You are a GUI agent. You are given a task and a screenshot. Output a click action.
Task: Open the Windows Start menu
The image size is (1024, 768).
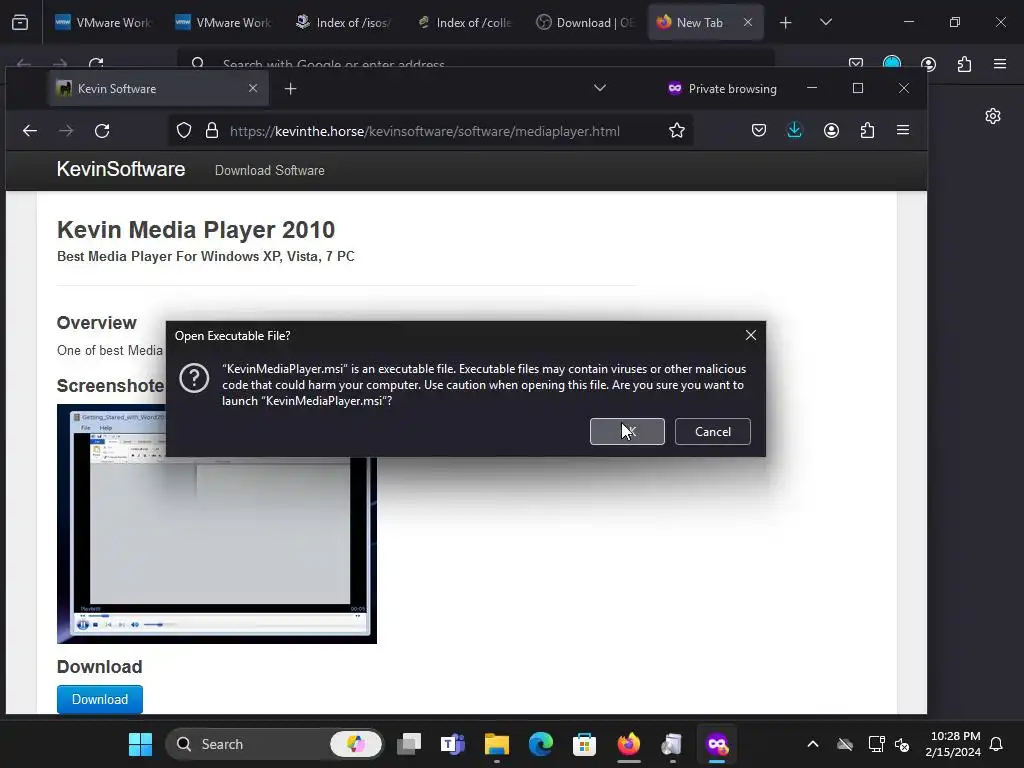140,744
